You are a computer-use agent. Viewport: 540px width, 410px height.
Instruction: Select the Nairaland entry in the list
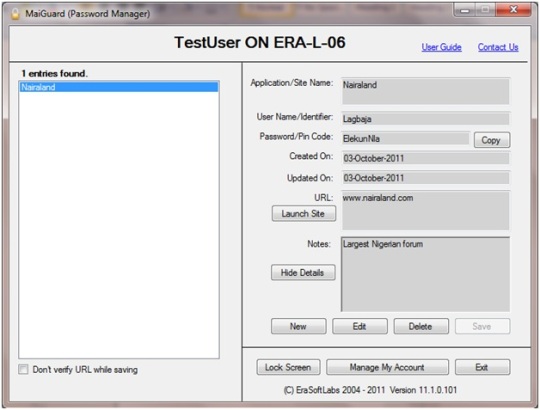[119, 87]
